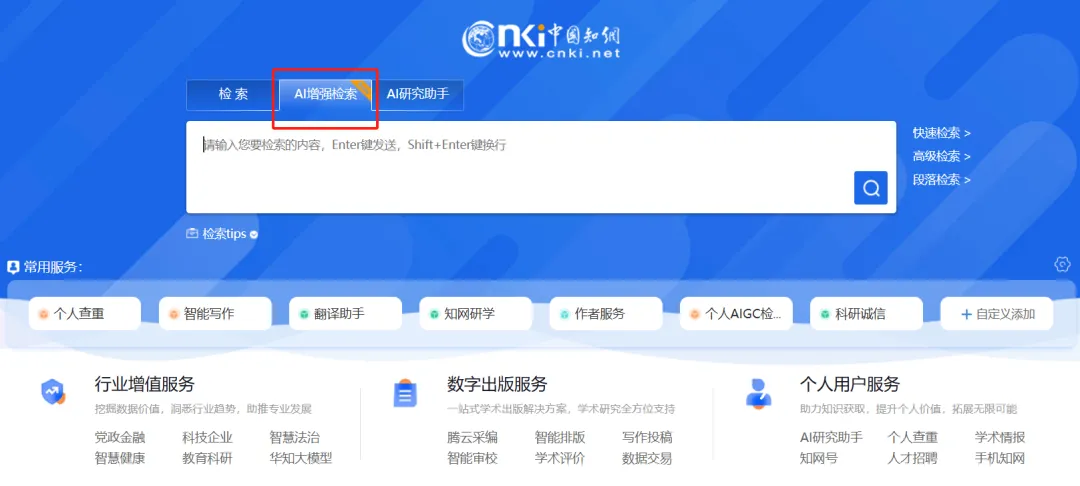The height and width of the screenshot is (486, 1080).
Task: Go to 快速检索
Action: (x=942, y=133)
